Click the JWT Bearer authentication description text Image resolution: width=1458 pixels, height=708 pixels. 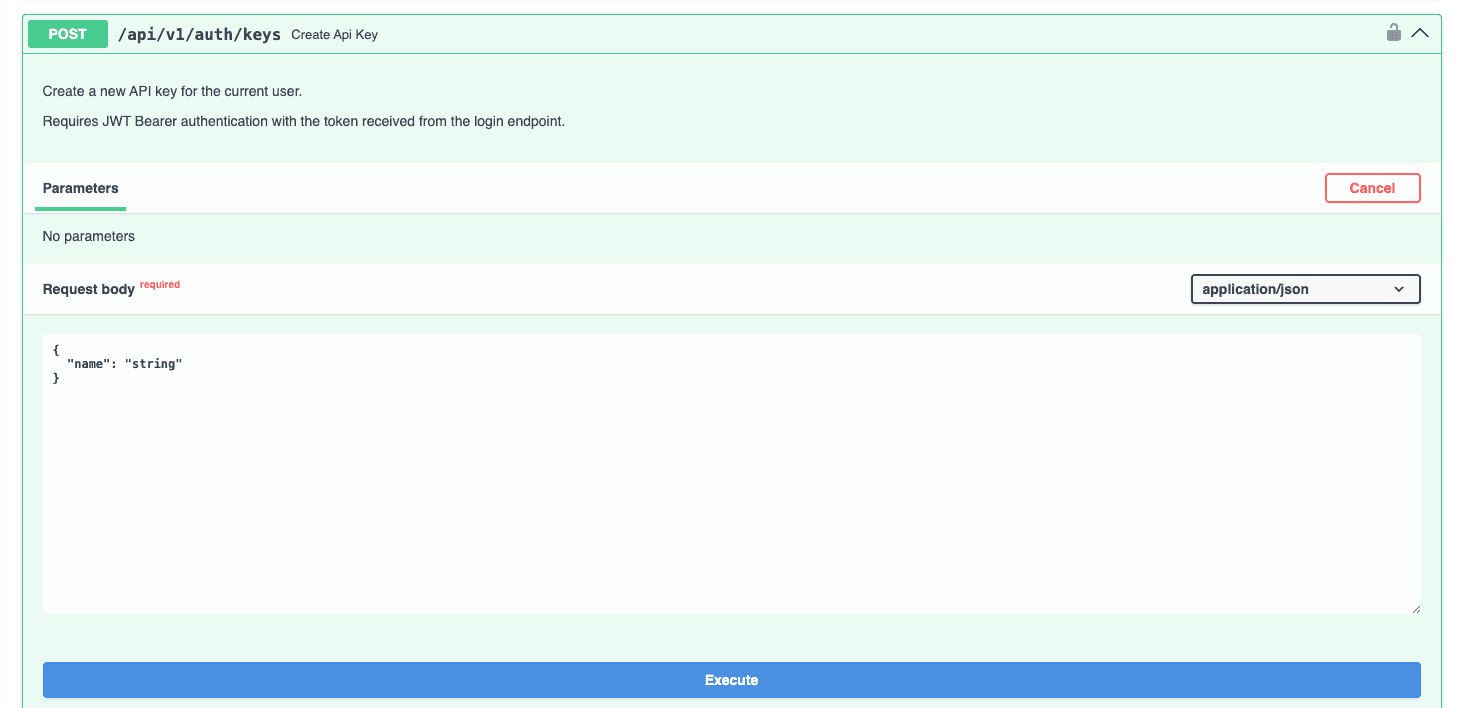303,121
